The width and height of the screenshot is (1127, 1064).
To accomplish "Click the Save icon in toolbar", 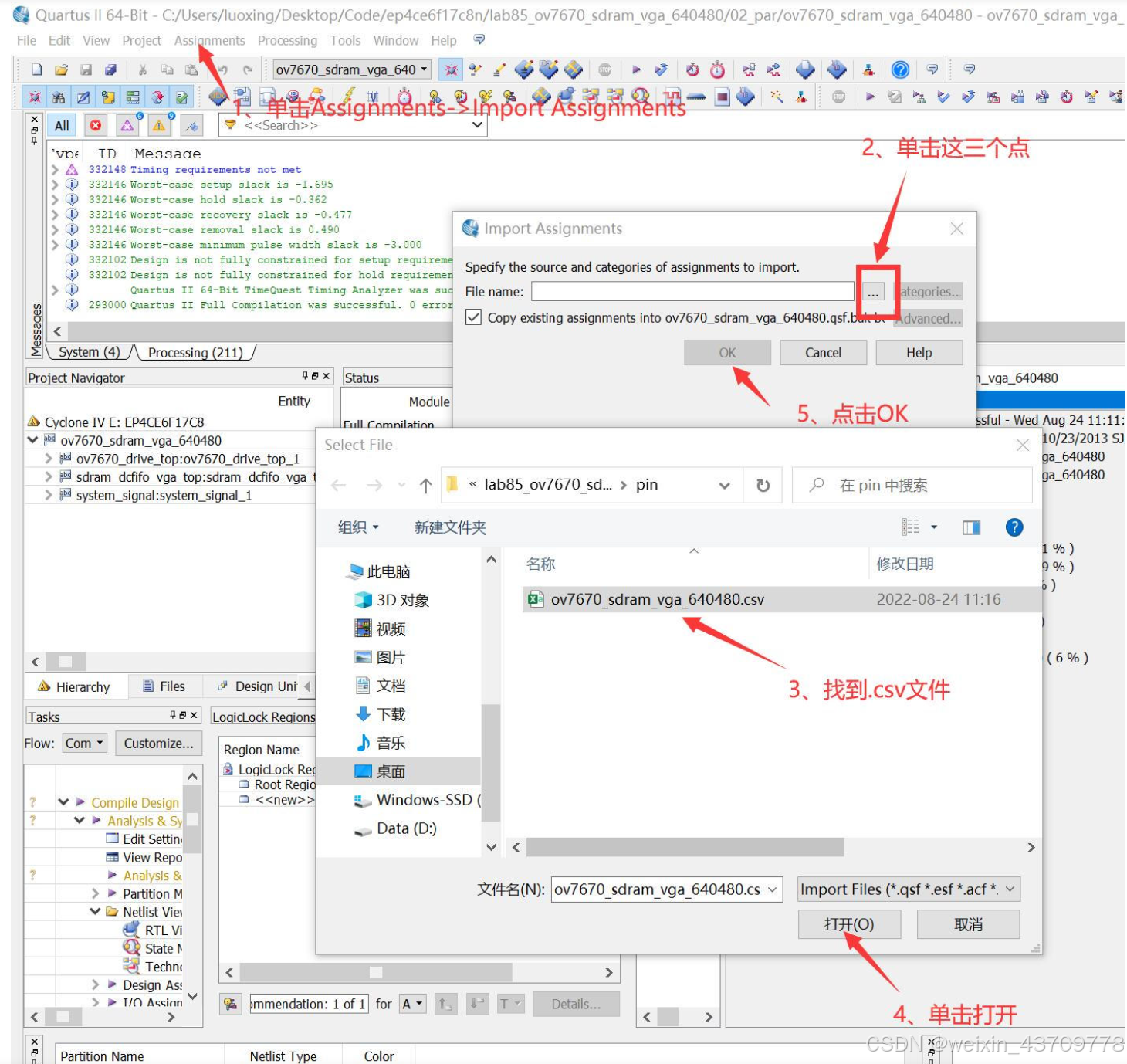I will 86,69.
